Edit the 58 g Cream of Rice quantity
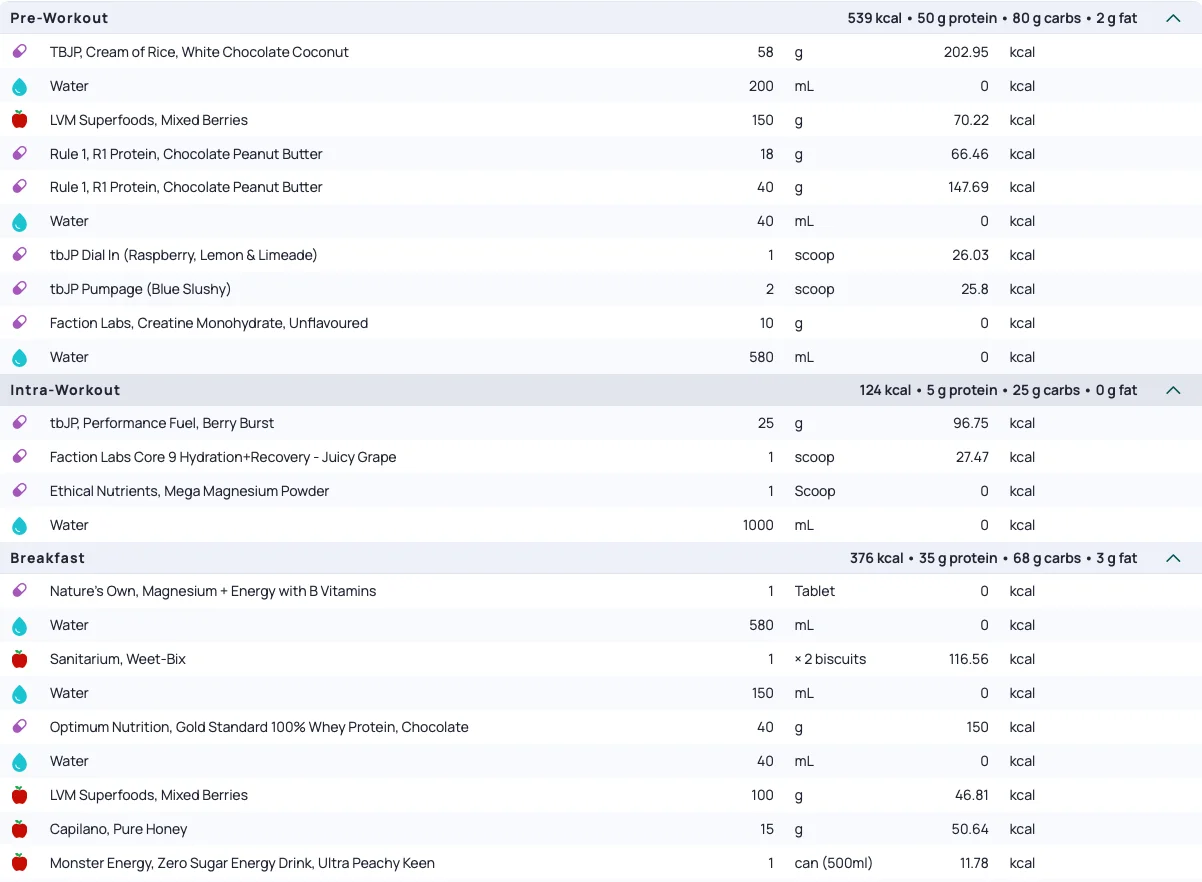 coord(765,52)
